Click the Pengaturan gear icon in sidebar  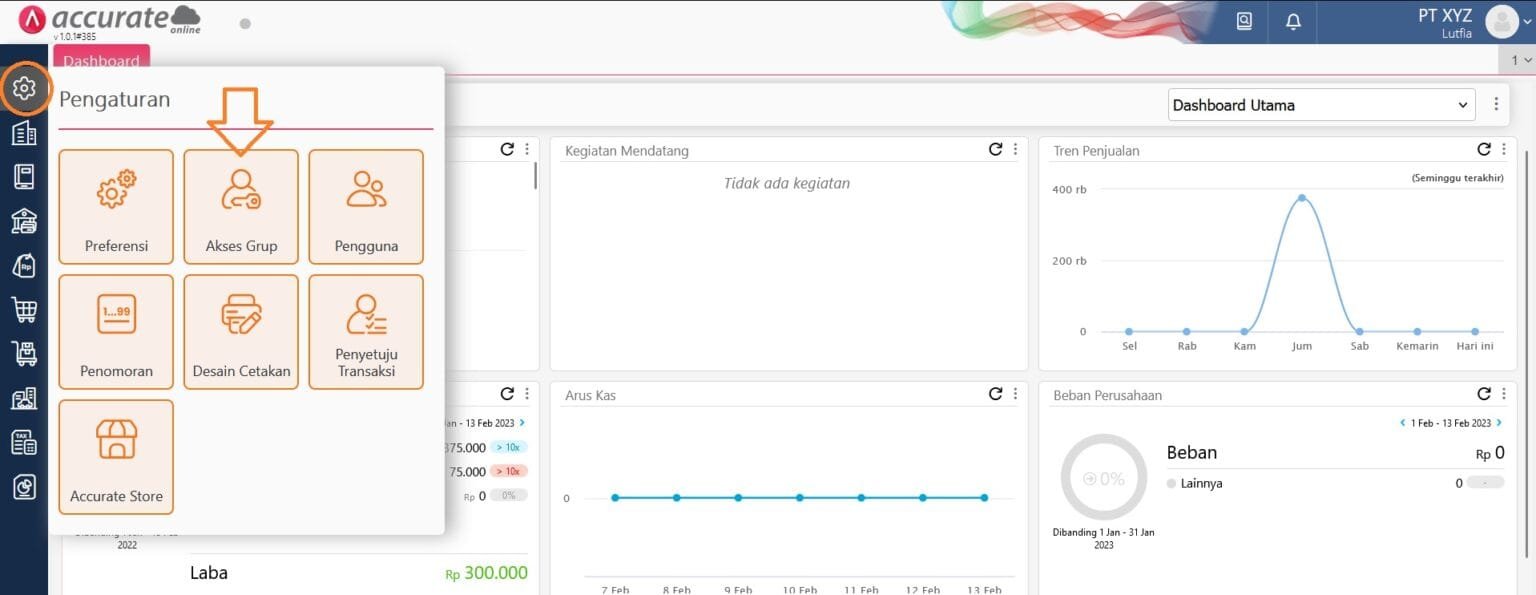coord(24,89)
